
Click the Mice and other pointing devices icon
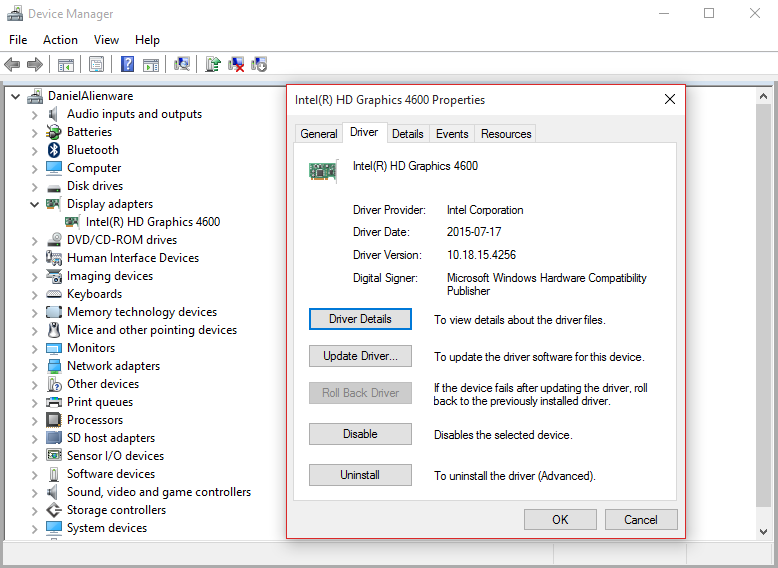[x=54, y=330]
